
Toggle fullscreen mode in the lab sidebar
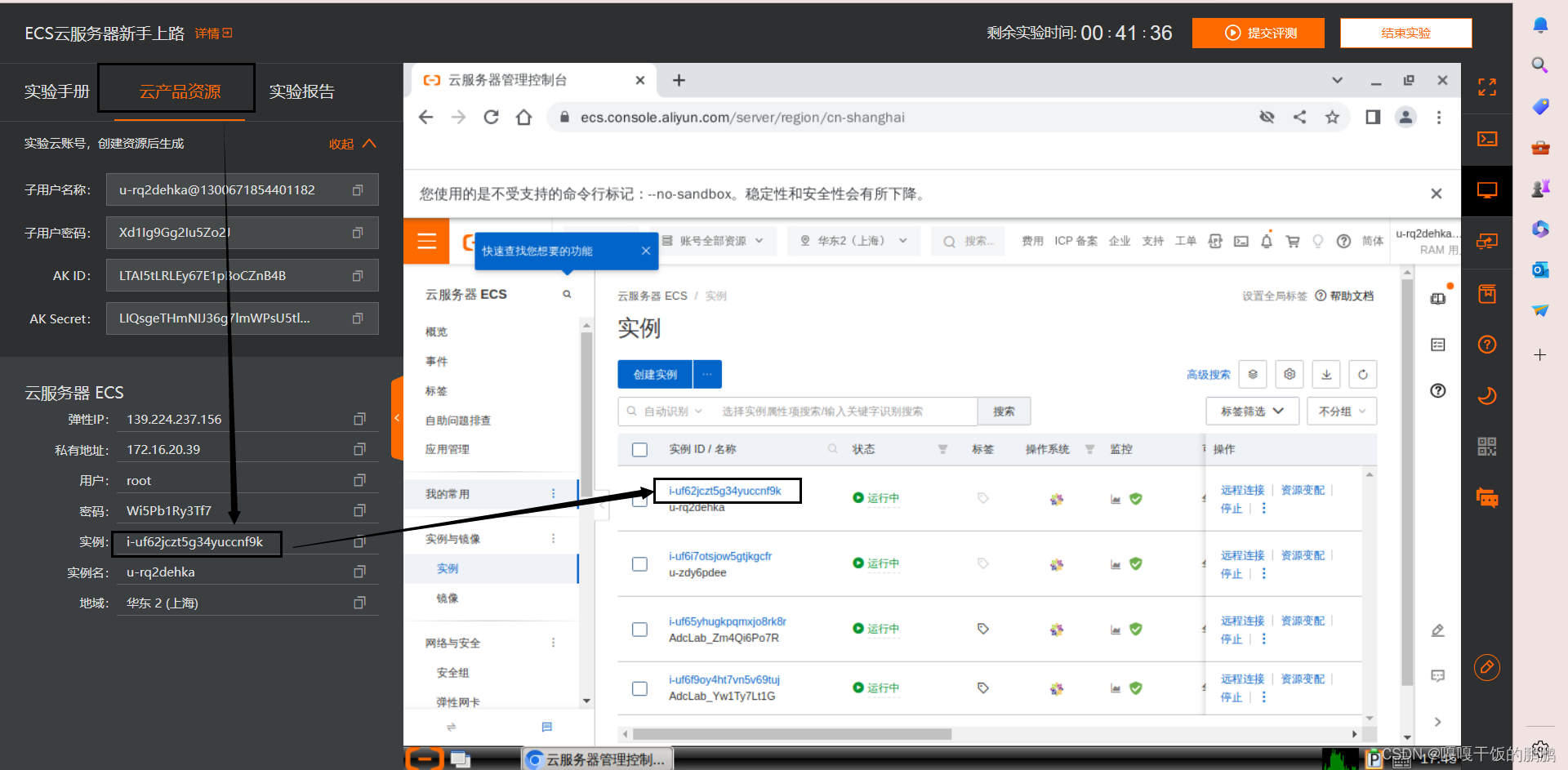[1487, 87]
